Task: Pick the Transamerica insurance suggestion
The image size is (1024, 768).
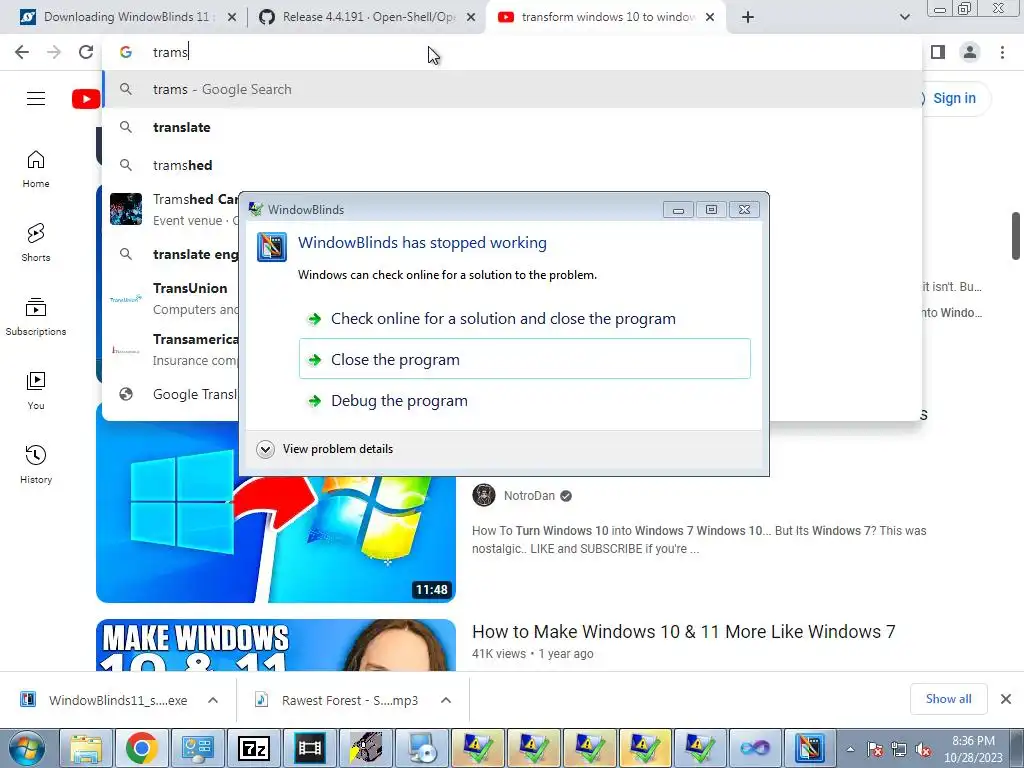Action: [x=172, y=349]
